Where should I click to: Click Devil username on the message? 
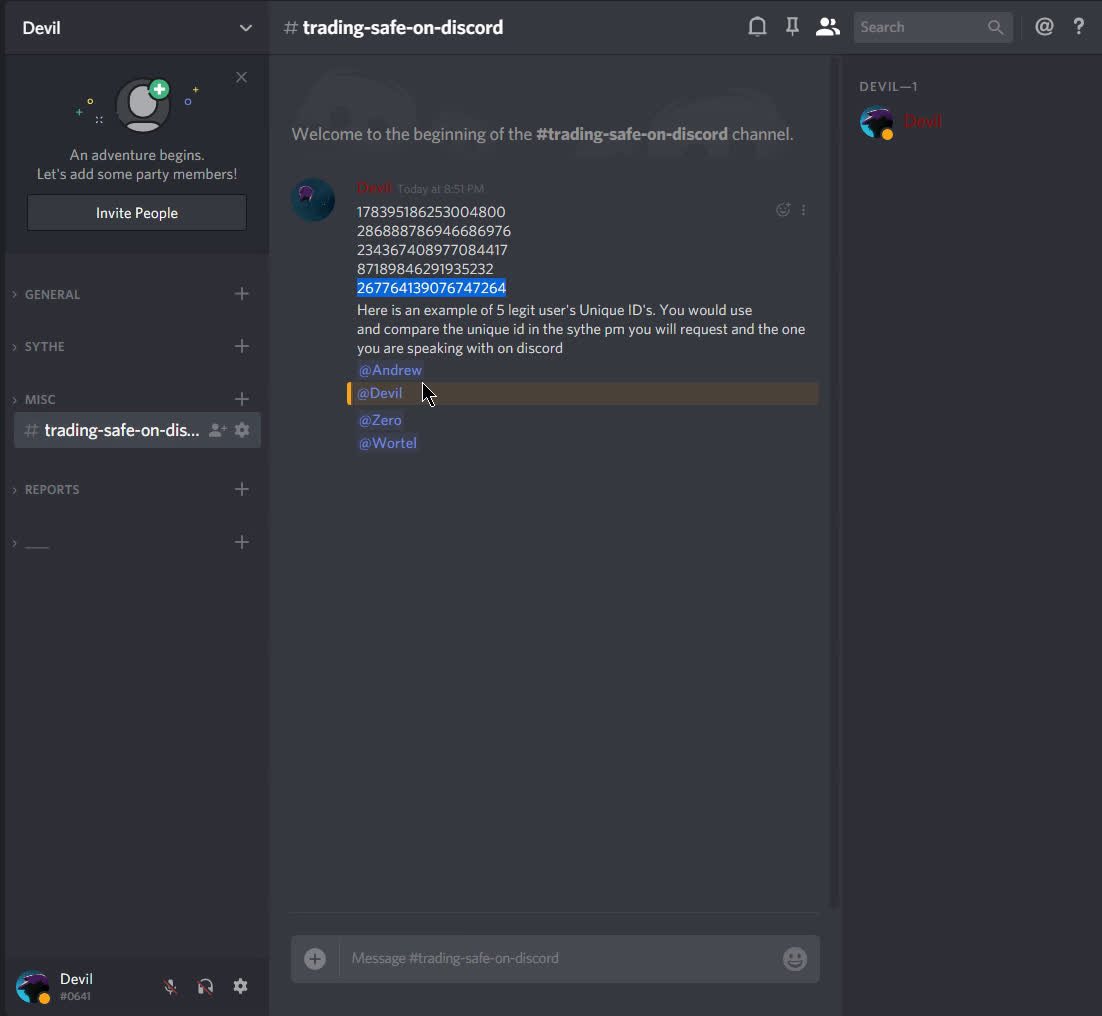point(375,188)
